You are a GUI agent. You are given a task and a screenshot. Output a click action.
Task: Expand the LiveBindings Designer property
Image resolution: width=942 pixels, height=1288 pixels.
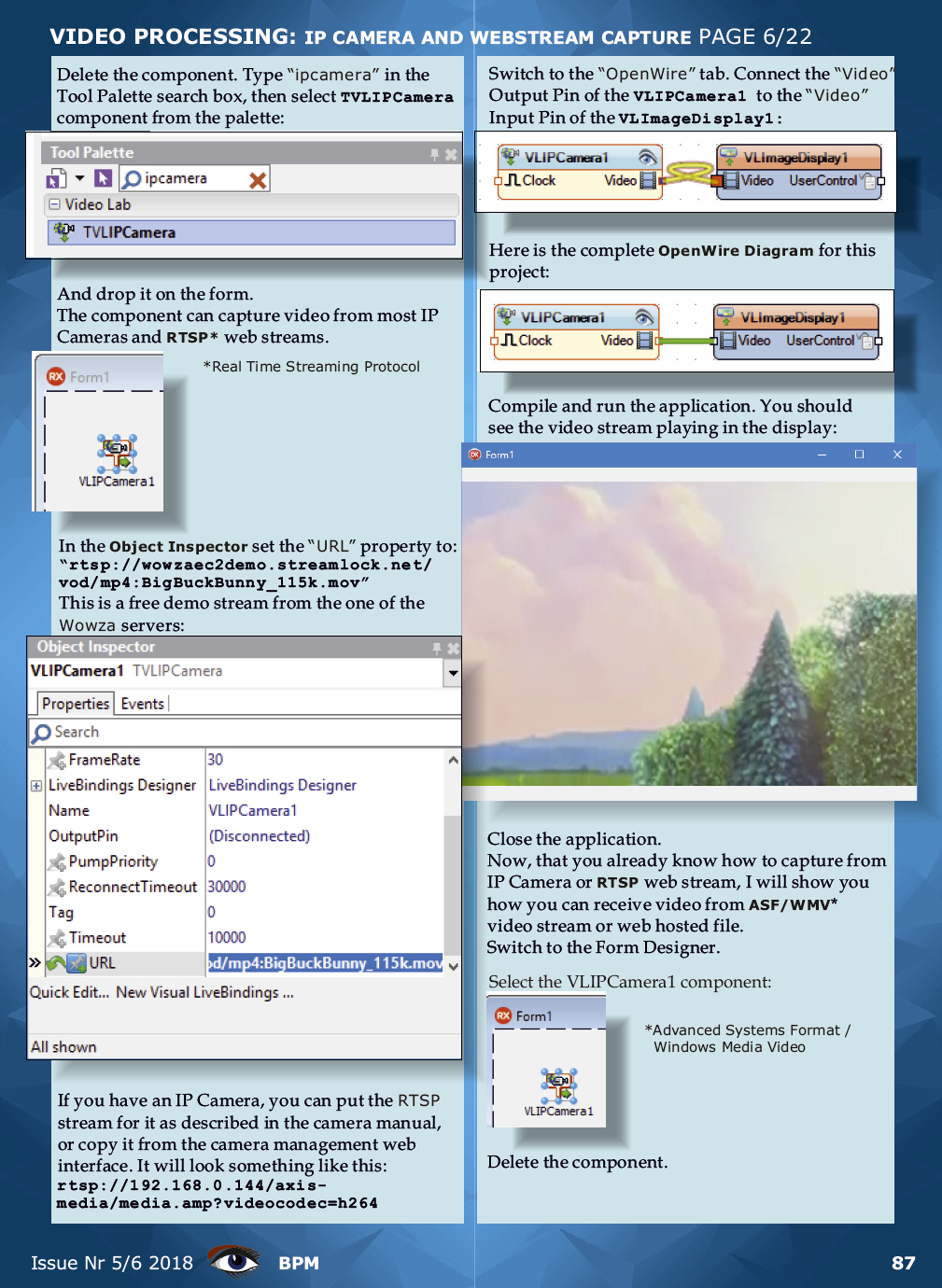pyautogui.click(x=35, y=785)
